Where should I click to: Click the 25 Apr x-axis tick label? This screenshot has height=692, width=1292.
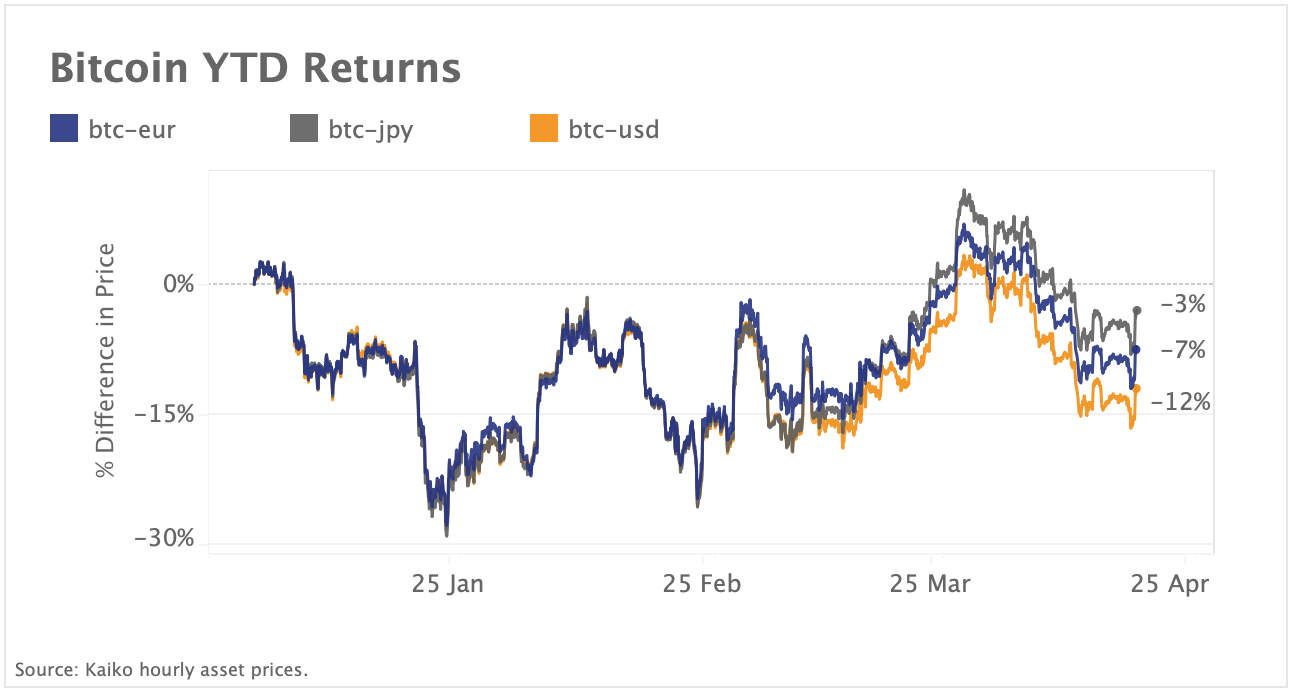(x=1170, y=584)
